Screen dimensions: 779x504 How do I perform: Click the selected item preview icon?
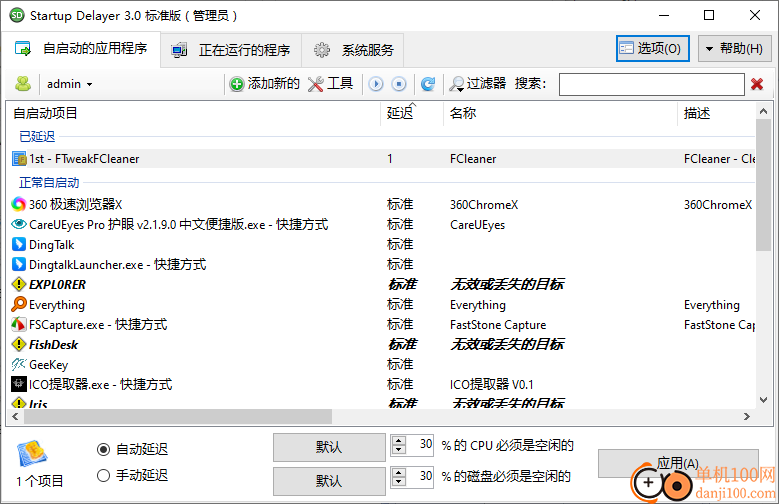pyautogui.click(x=32, y=453)
